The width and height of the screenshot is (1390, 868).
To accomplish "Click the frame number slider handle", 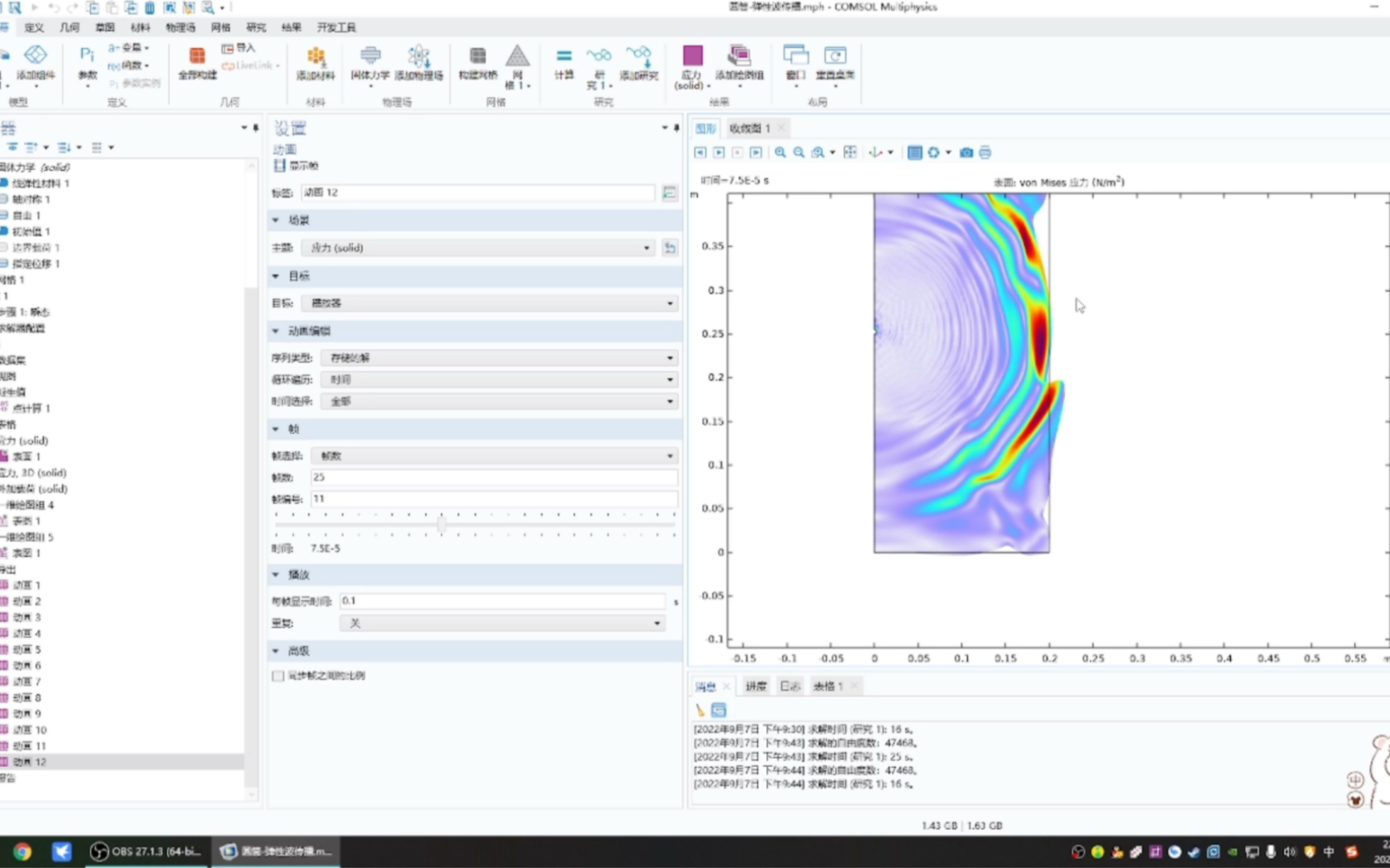I will 441,524.
